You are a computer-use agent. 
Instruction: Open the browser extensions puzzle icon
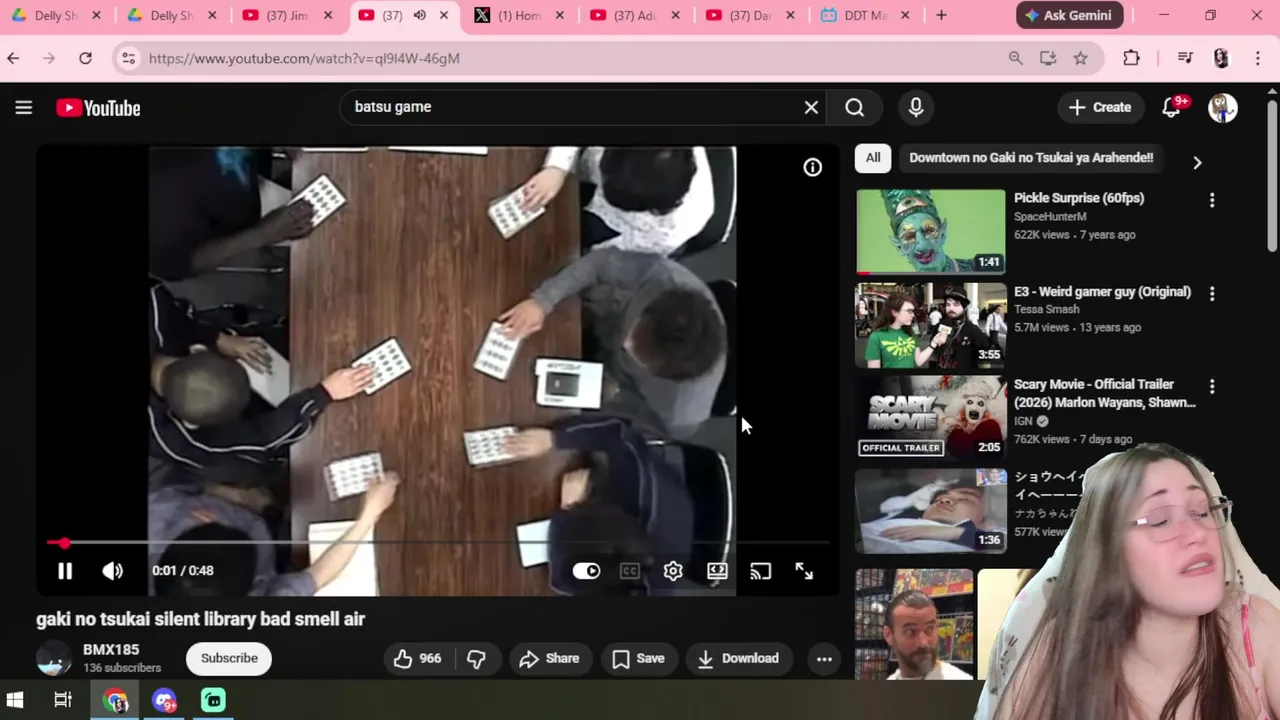tap(1131, 58)
